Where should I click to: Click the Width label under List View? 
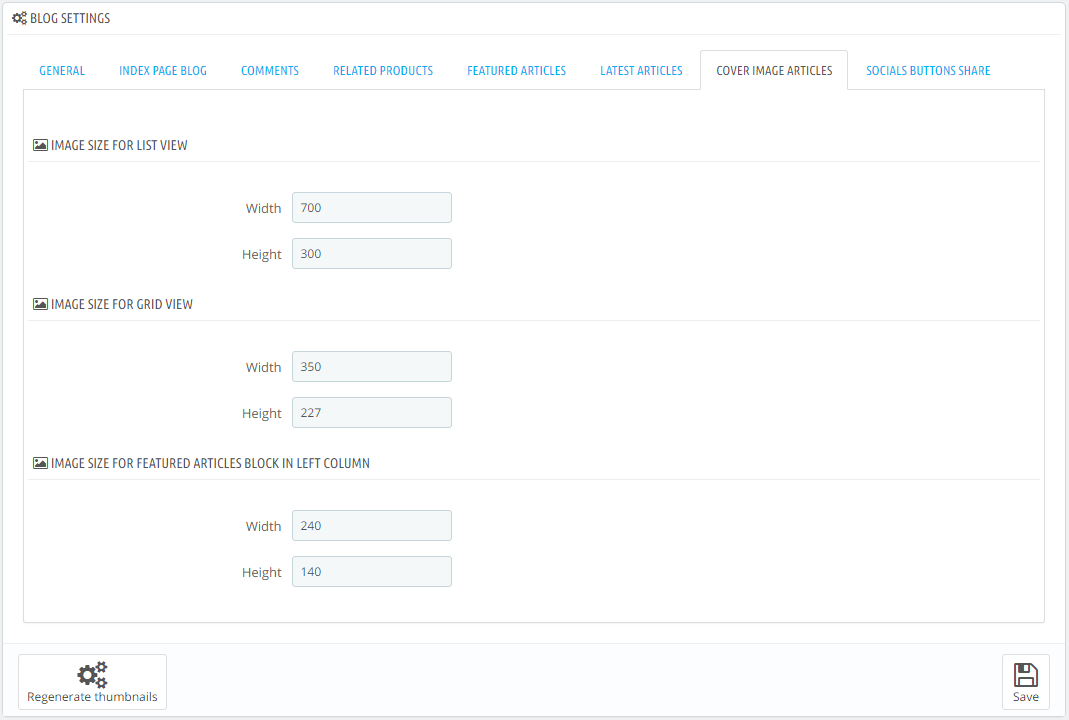(x=263, y=208)
